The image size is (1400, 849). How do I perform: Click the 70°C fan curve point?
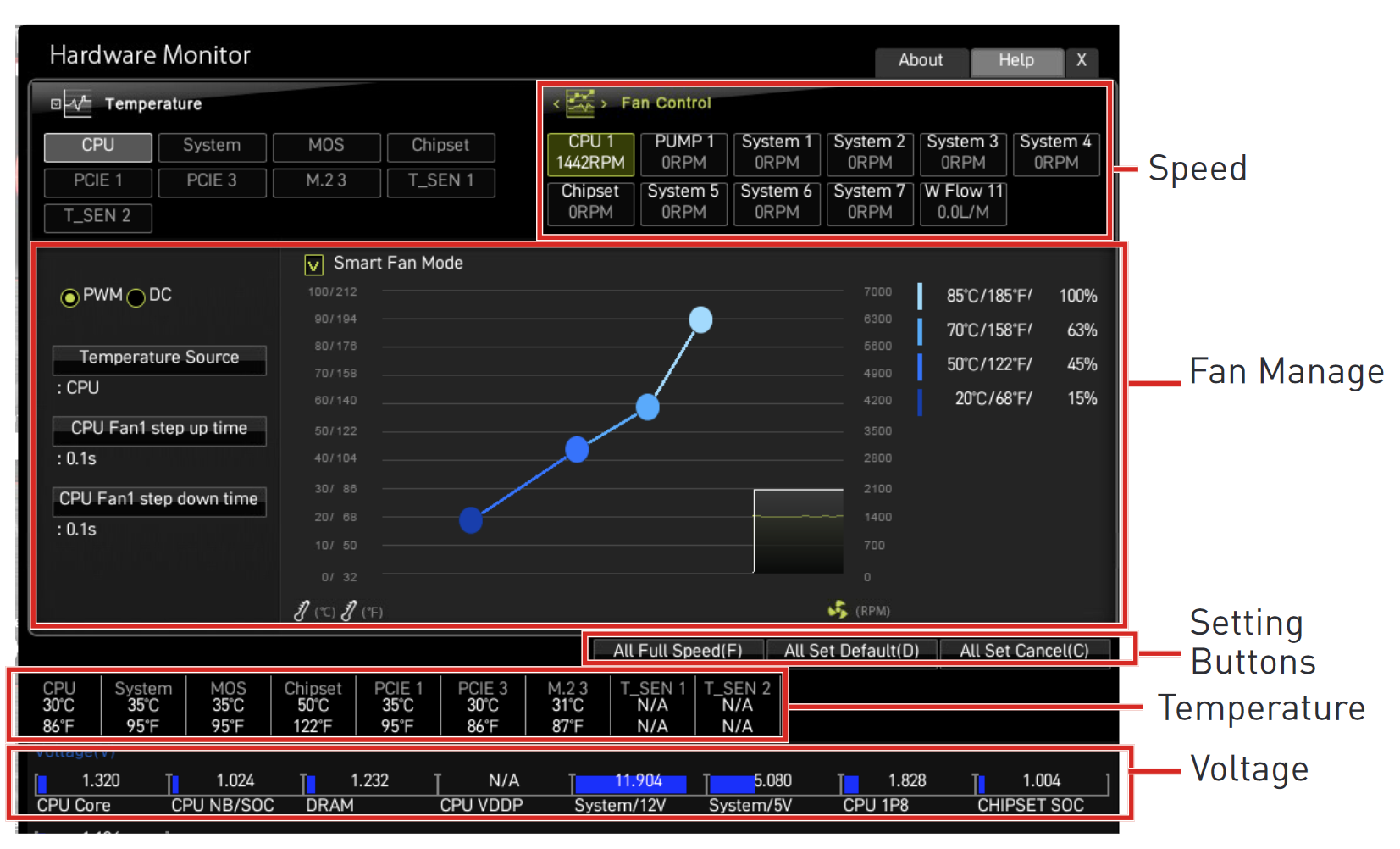click(x=647, y=408)
